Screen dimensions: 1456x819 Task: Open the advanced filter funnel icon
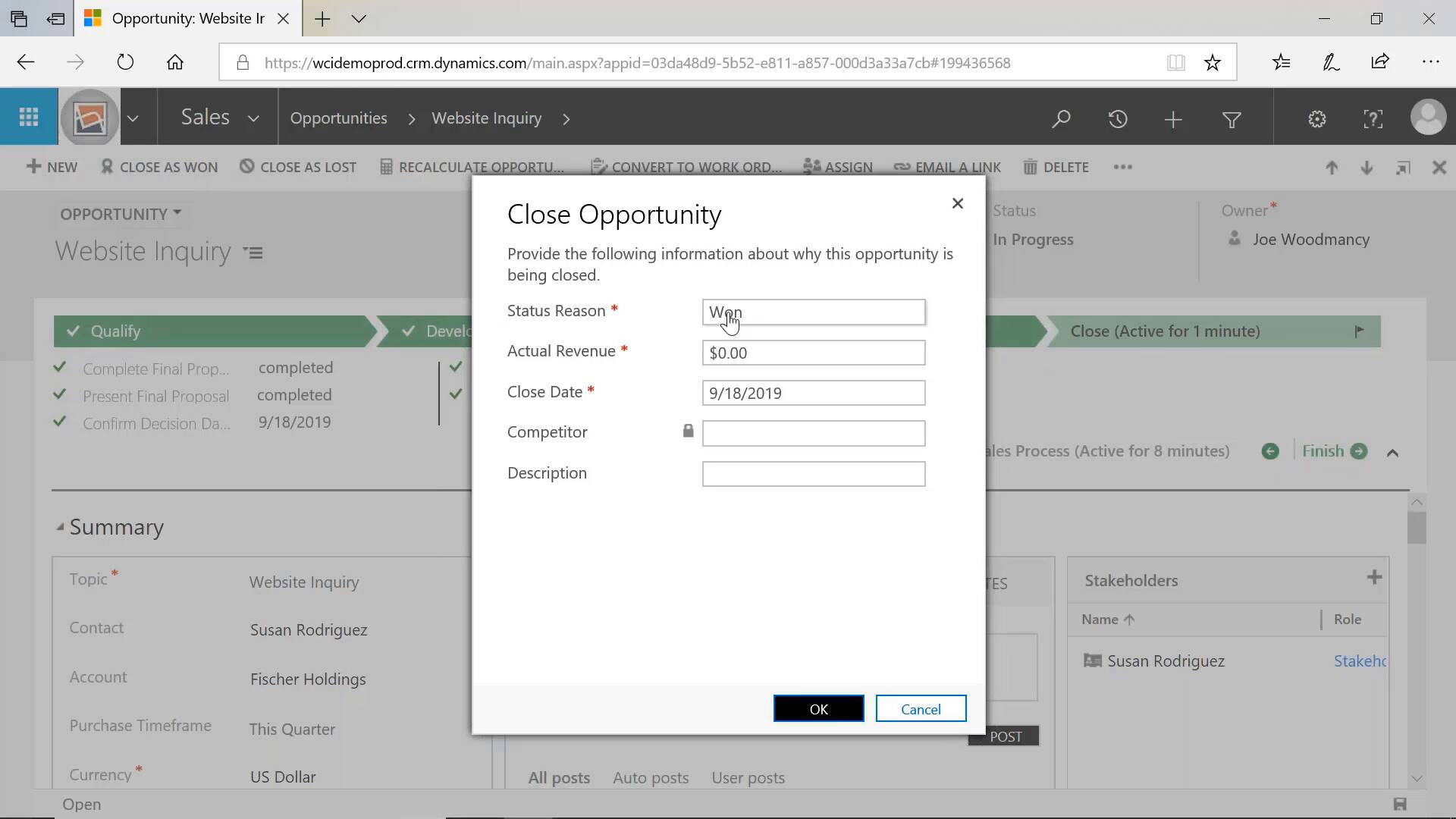pos(1232,119)
